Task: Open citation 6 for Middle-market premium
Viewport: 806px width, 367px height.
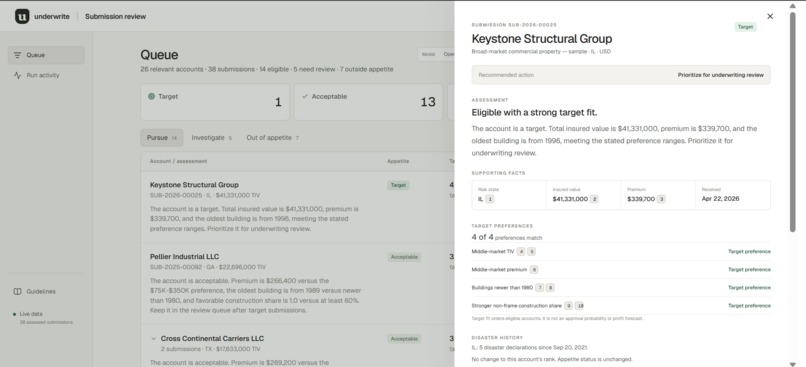Action: pyautogui.click(x=534, y=270)
